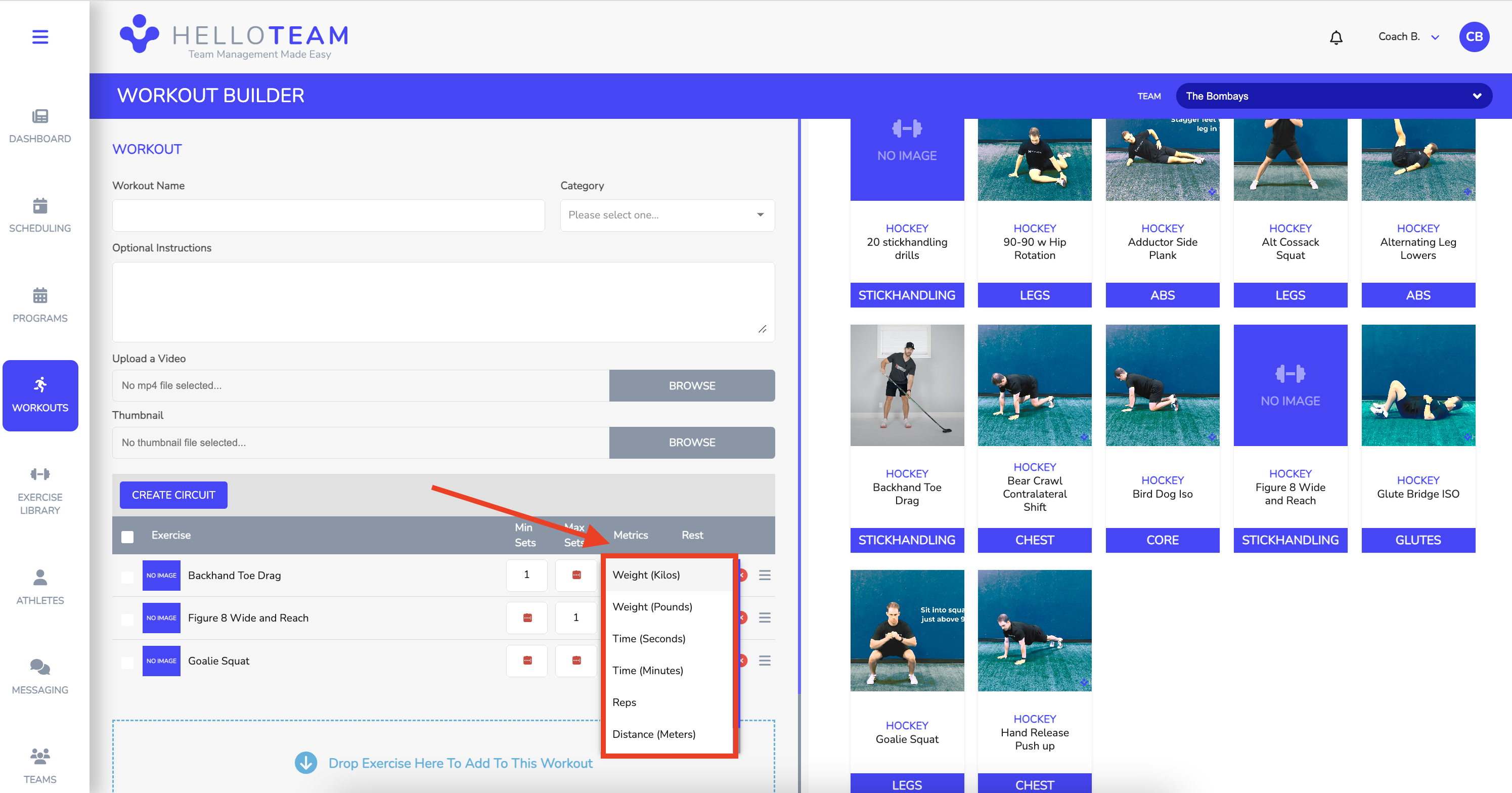Click reorder handle for Backhand Toe Drag

click(764, 575)
